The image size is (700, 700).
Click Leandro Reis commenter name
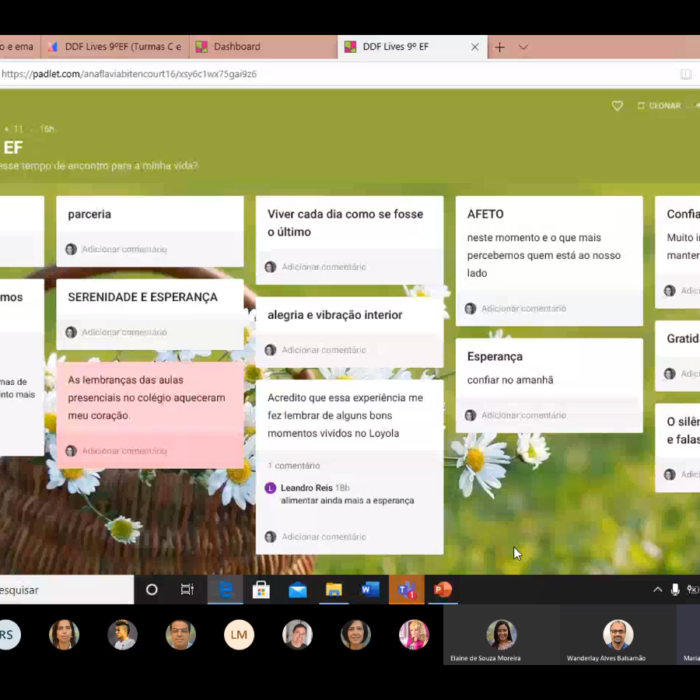(x=307, y=487)
